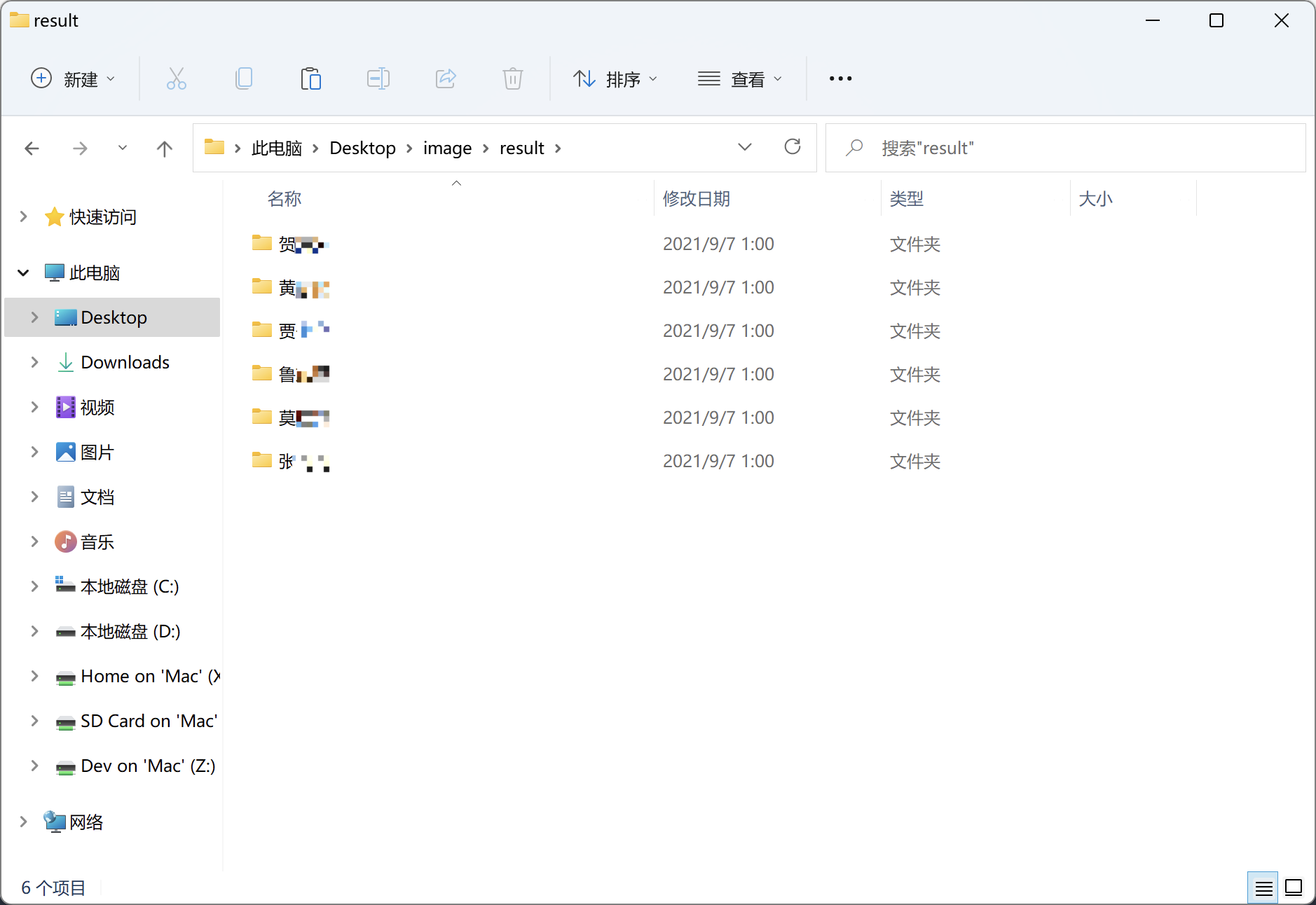
Task: Click the Rename icon in toolbar
Action: click(378, 78)
